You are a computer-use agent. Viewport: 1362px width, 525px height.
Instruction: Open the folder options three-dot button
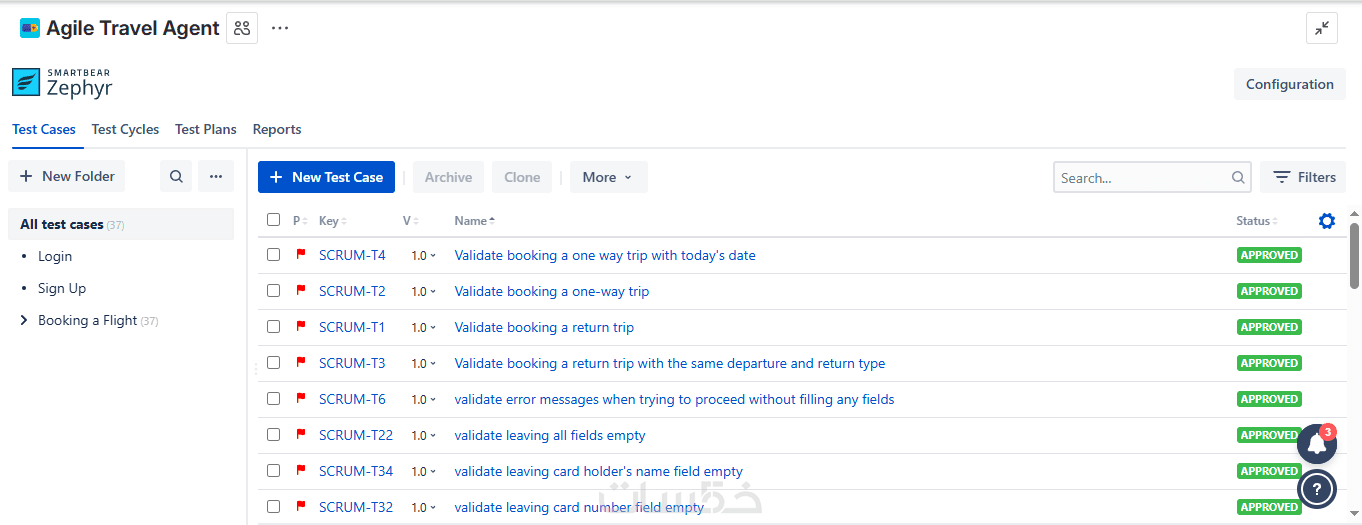click(215, 176)
